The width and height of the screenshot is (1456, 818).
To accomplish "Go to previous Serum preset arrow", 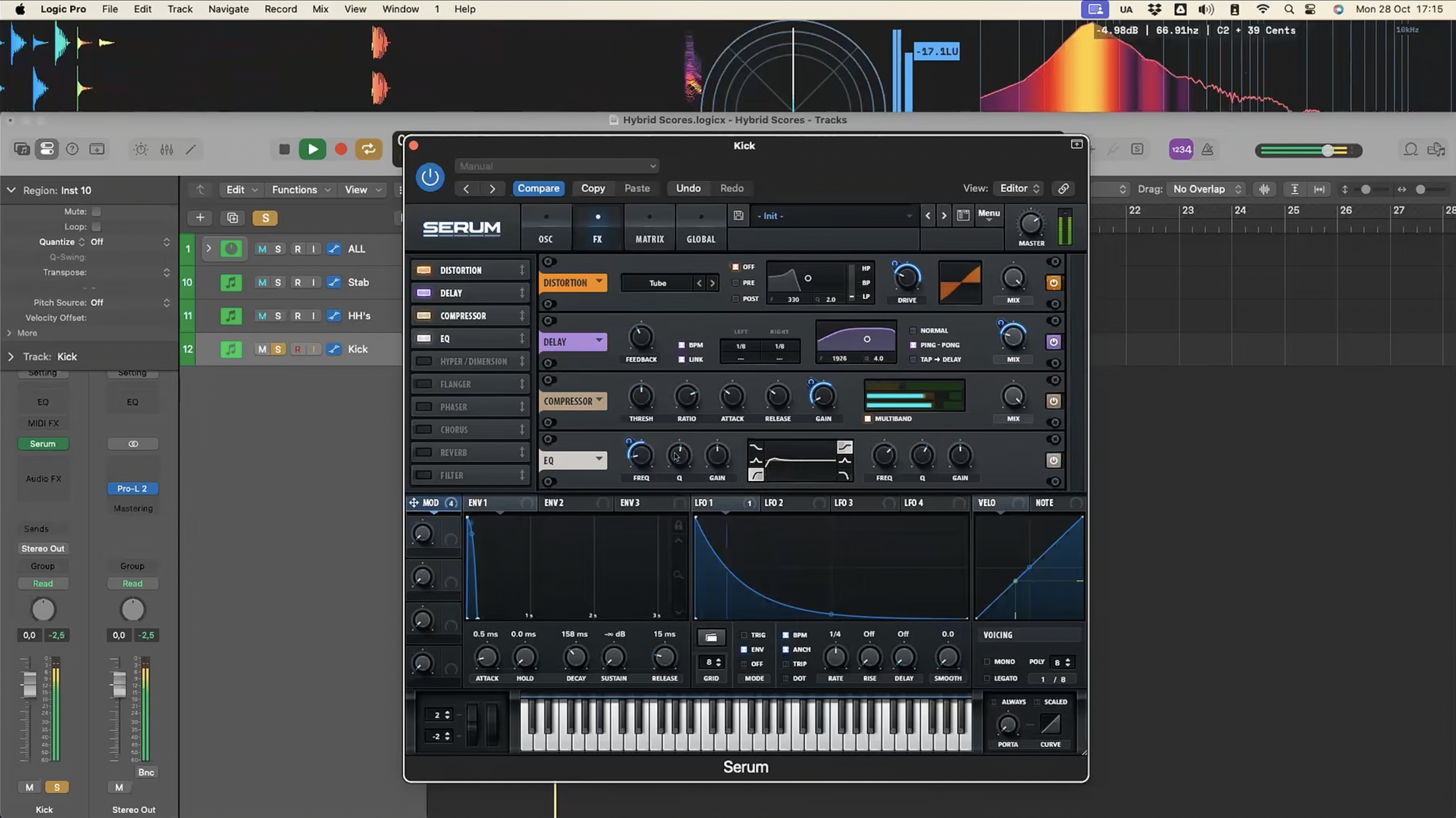I will (x=928, y=216).
